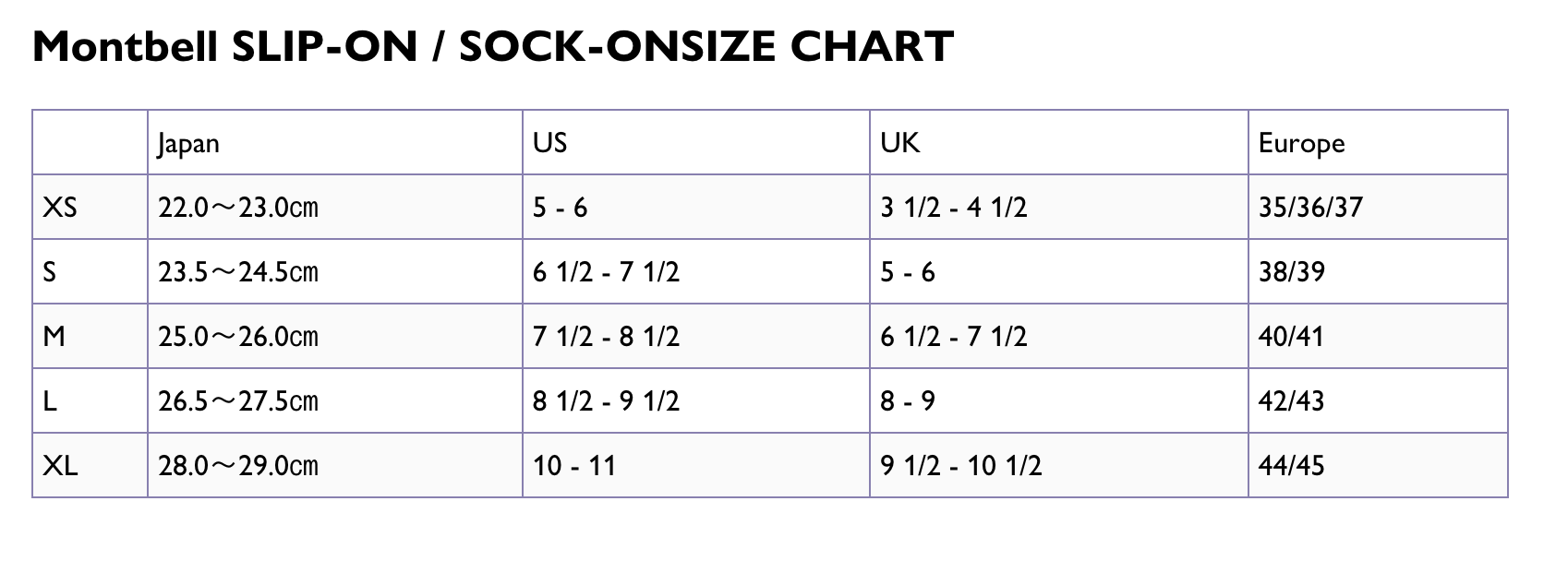Click the 25.0～26.0cm Japan cell
This screenshot has height=561, width=1568.
click(x=237, y=336)
